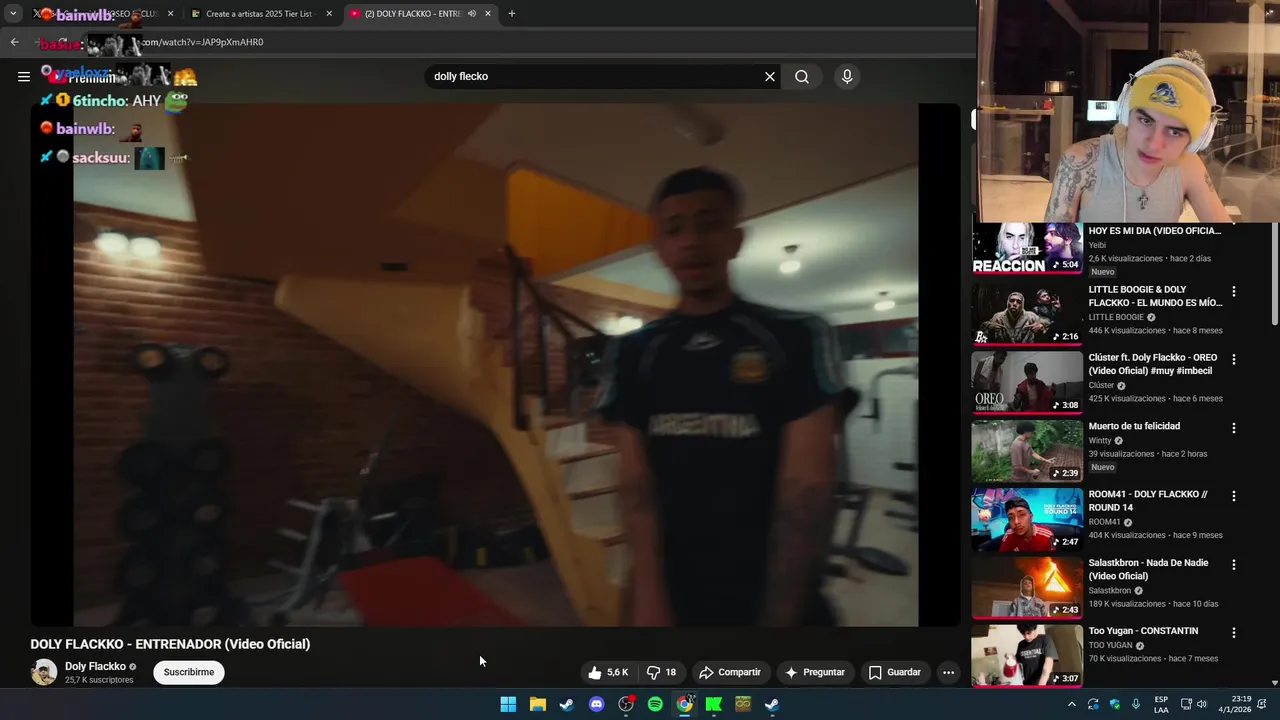This screenshot has height=720, width=1280.
Task: Click the system tray microphone icon
Action: tap(1136, 704)
